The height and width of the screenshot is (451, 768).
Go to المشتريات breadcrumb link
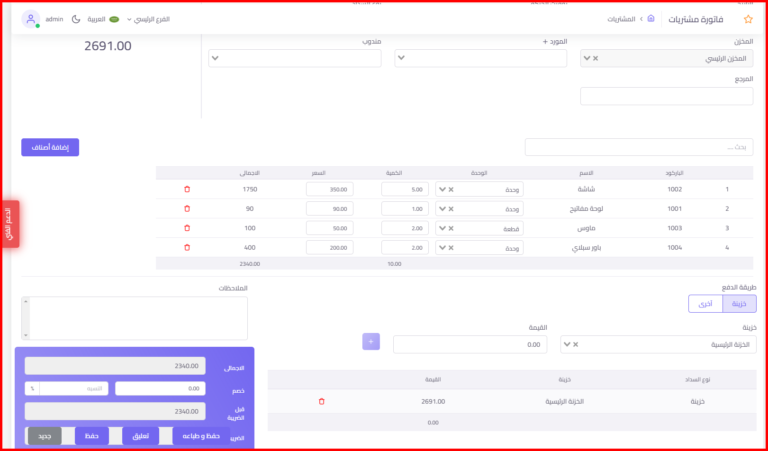pyautogui.click(x=622, y=19)
